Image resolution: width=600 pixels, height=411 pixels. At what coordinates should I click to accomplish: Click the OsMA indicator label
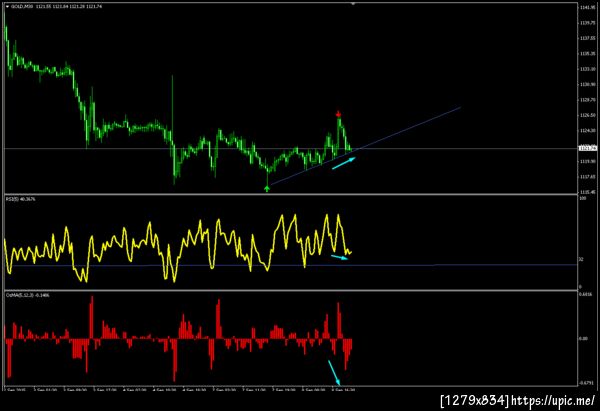(x=27, y=295)
